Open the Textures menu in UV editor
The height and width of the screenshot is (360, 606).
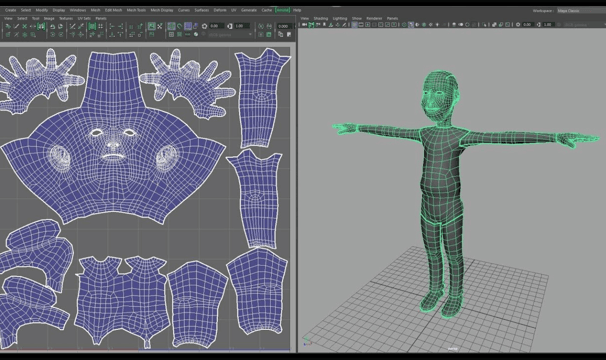tap(66, 18)
